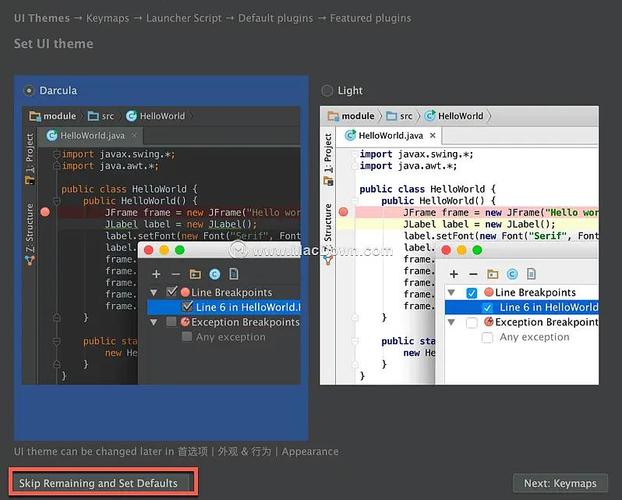Click the Next: Keymaps button
This screenshot has height=500, width=622.
[x=560, y=483]
